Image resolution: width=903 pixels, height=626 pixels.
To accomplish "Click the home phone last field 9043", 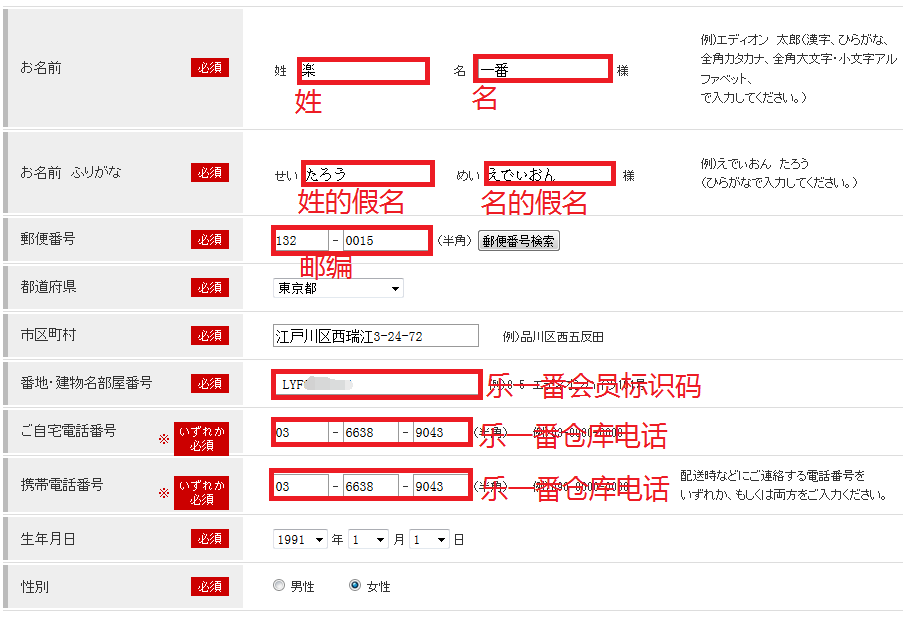I will (x=441, y=433).
